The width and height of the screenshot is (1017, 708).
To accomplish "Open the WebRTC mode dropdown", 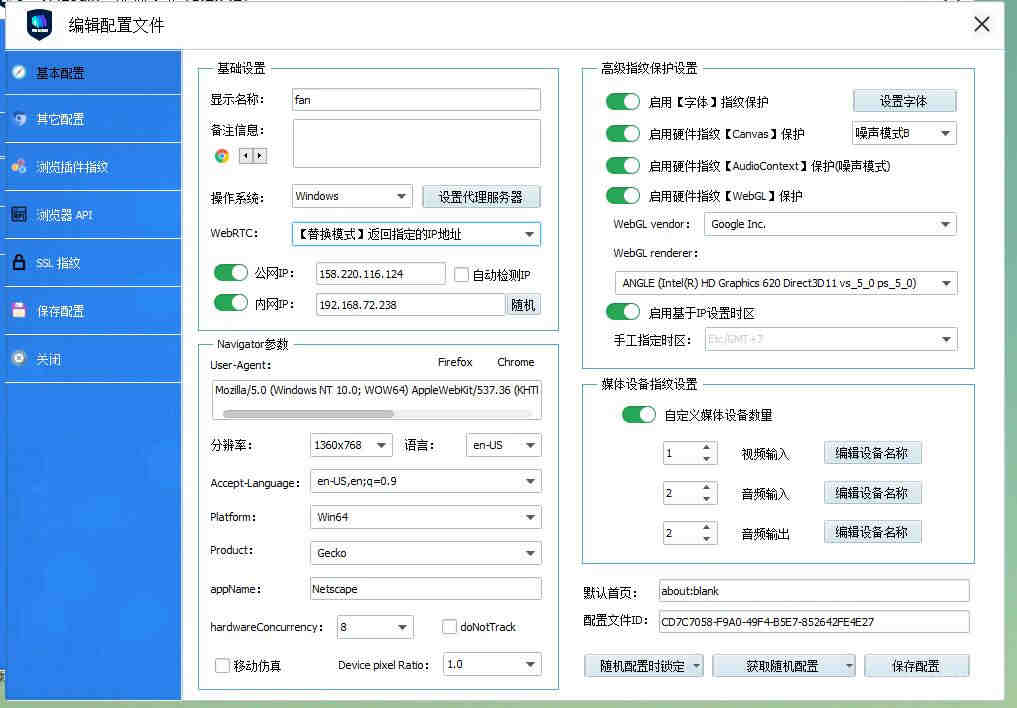I will pyautogui.click(x=416, y=234).
